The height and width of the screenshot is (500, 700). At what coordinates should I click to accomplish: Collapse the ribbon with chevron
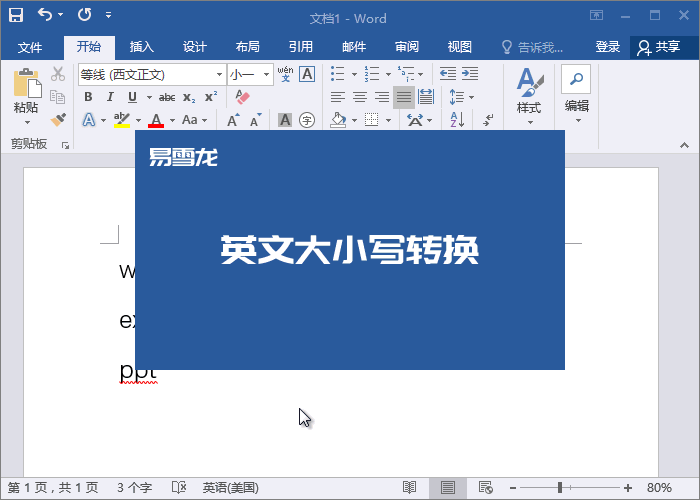pyautogui.click(x=684, y=145)
